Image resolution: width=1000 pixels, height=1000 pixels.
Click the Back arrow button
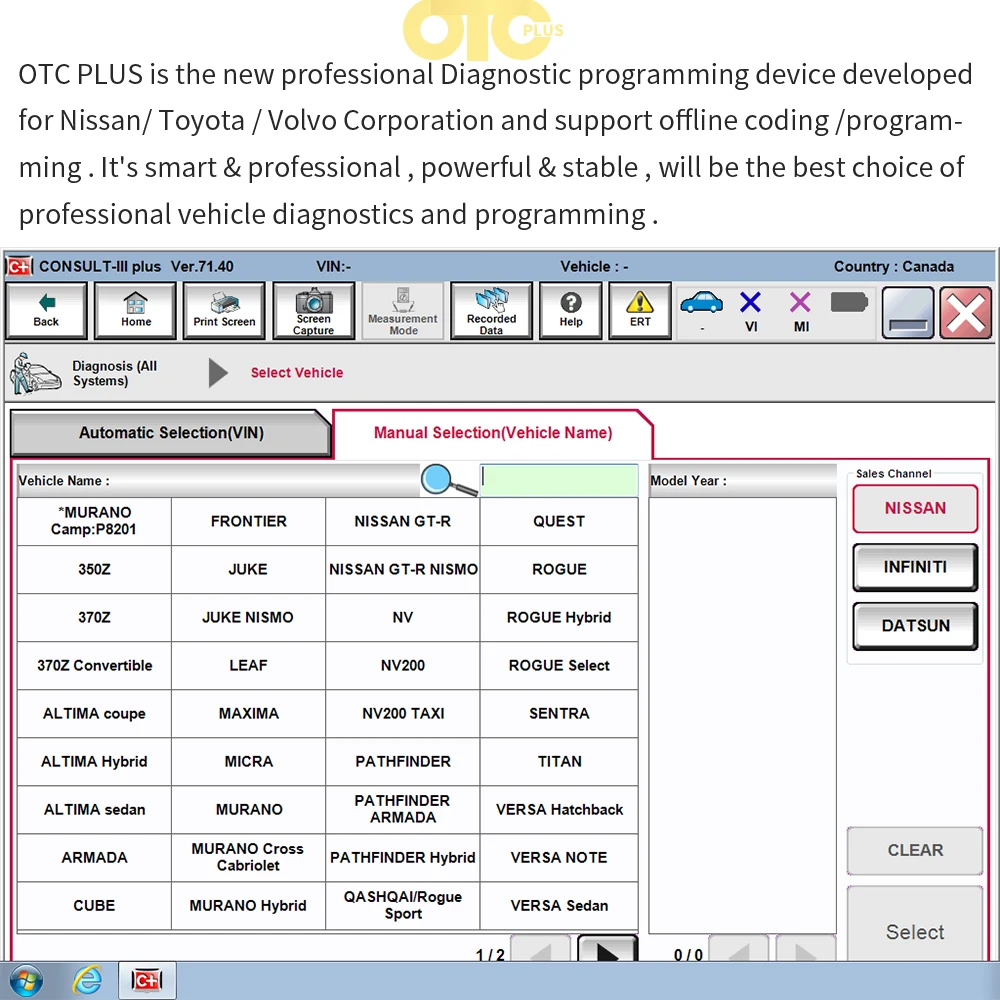click(46, 311)
